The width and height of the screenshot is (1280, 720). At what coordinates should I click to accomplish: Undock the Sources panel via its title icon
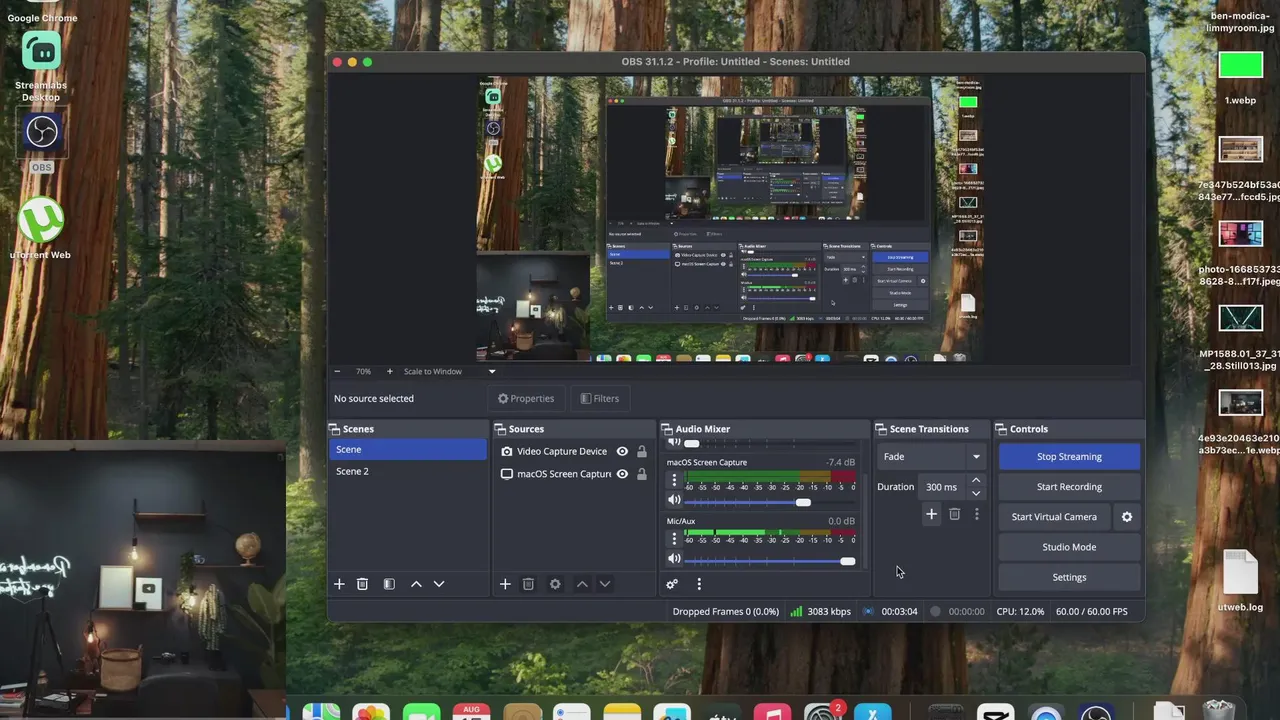click(x=500, y=429)
